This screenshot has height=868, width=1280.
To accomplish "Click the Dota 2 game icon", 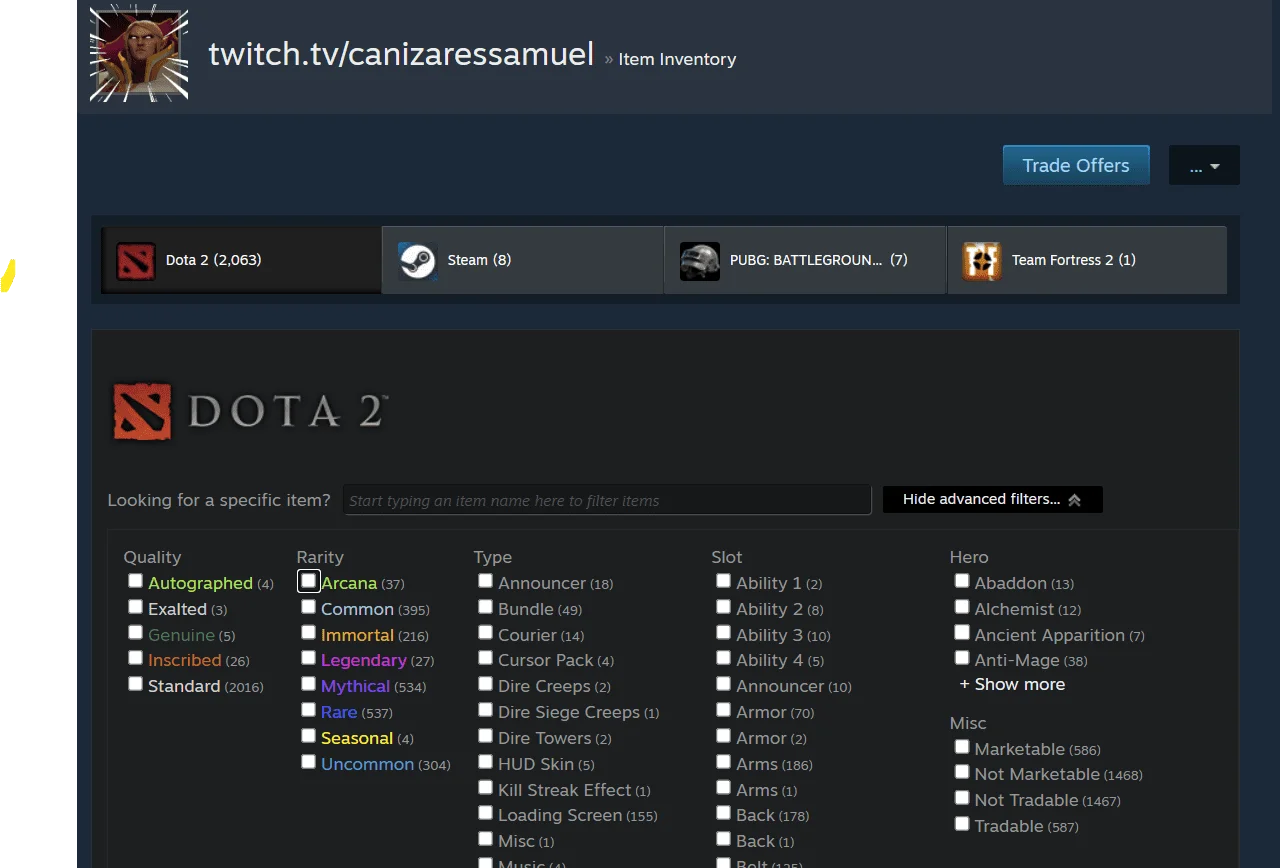I will (136, 260).
